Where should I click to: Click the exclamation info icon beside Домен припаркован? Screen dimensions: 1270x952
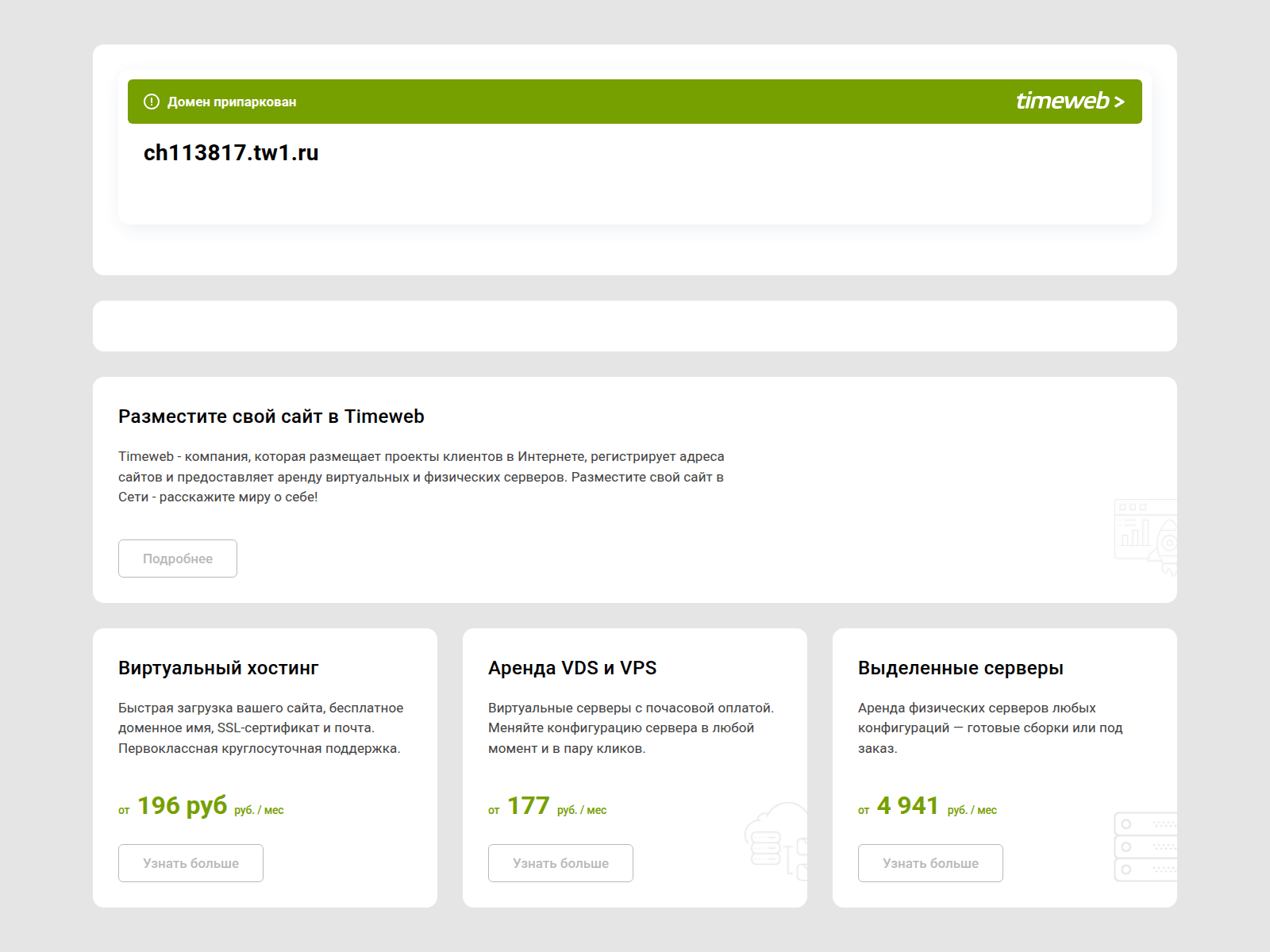152,102
